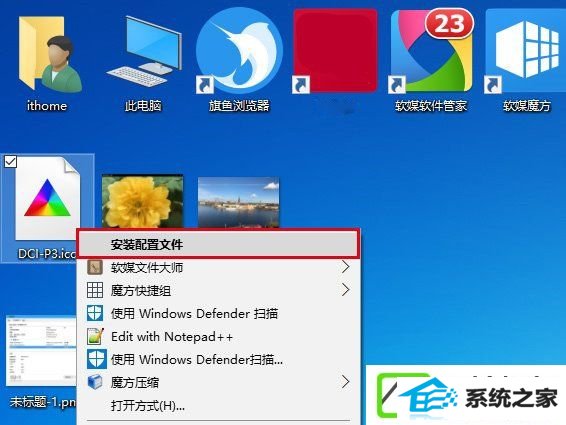This screenshot has height=425, width=566.
Task: Choose Edit with Notepad++ menu entry
Action: [218, 337]
